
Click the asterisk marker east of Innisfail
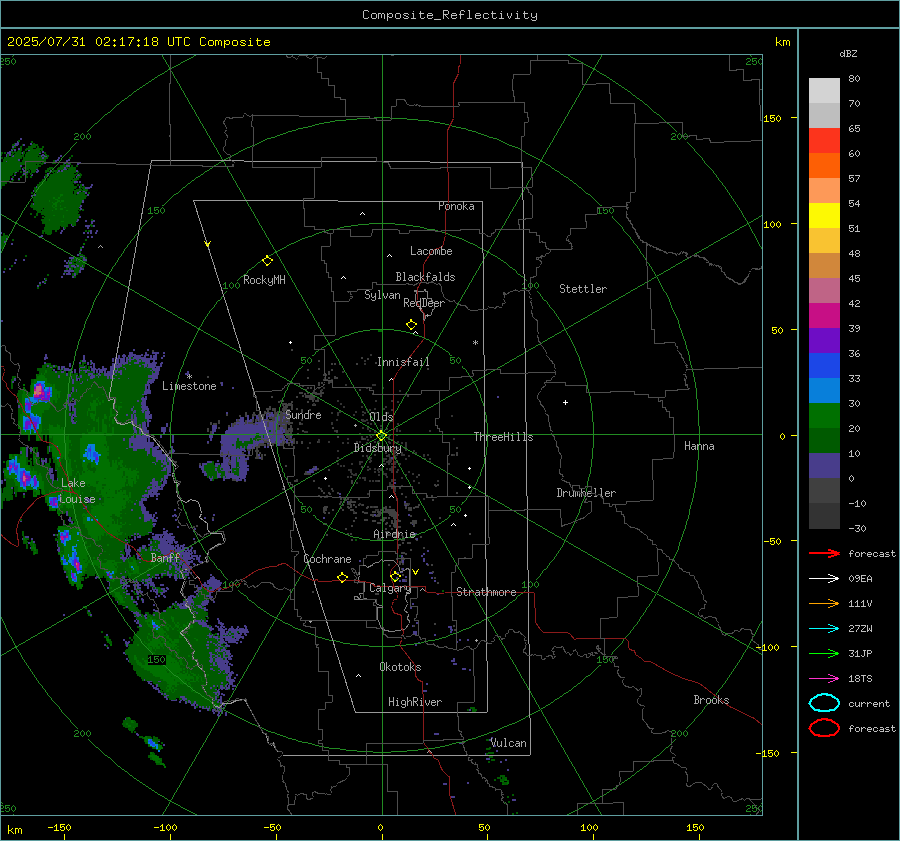475,343
